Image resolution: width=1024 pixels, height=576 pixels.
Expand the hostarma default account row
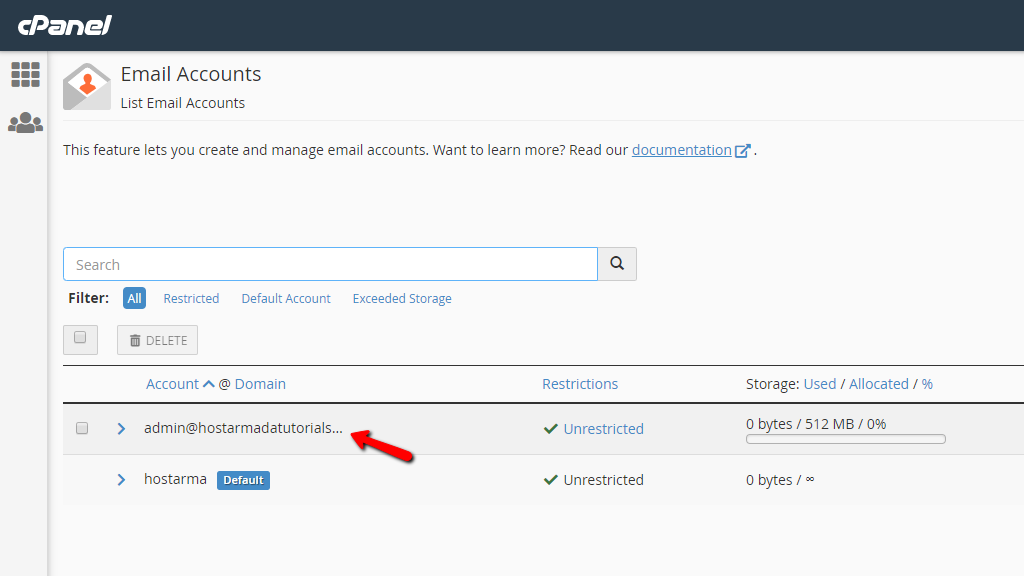tap(121, 480)
